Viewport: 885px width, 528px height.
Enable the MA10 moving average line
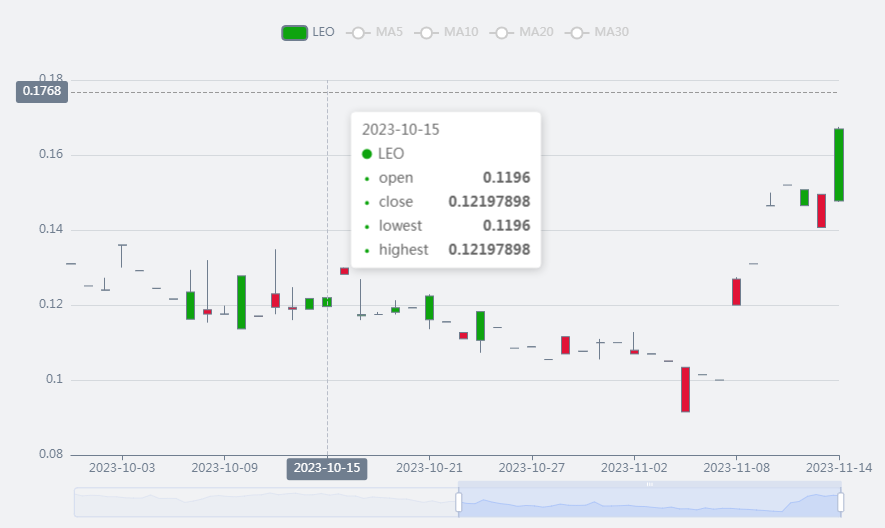(446, 32)
